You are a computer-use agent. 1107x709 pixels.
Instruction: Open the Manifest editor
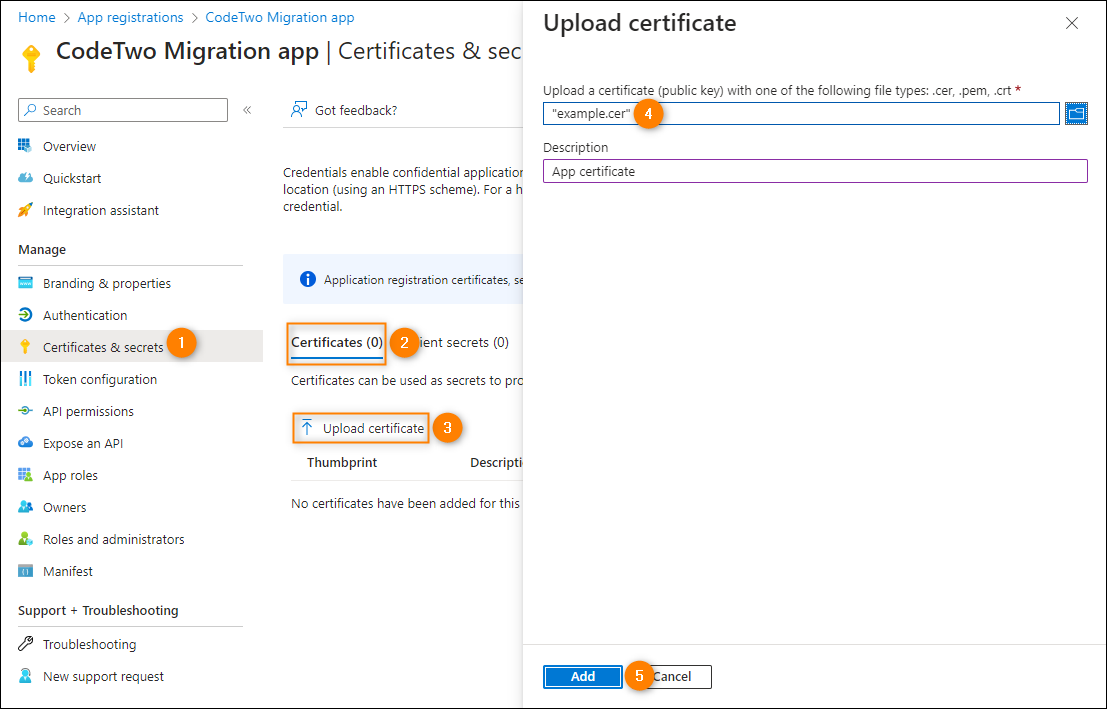[x=68, y=571]
